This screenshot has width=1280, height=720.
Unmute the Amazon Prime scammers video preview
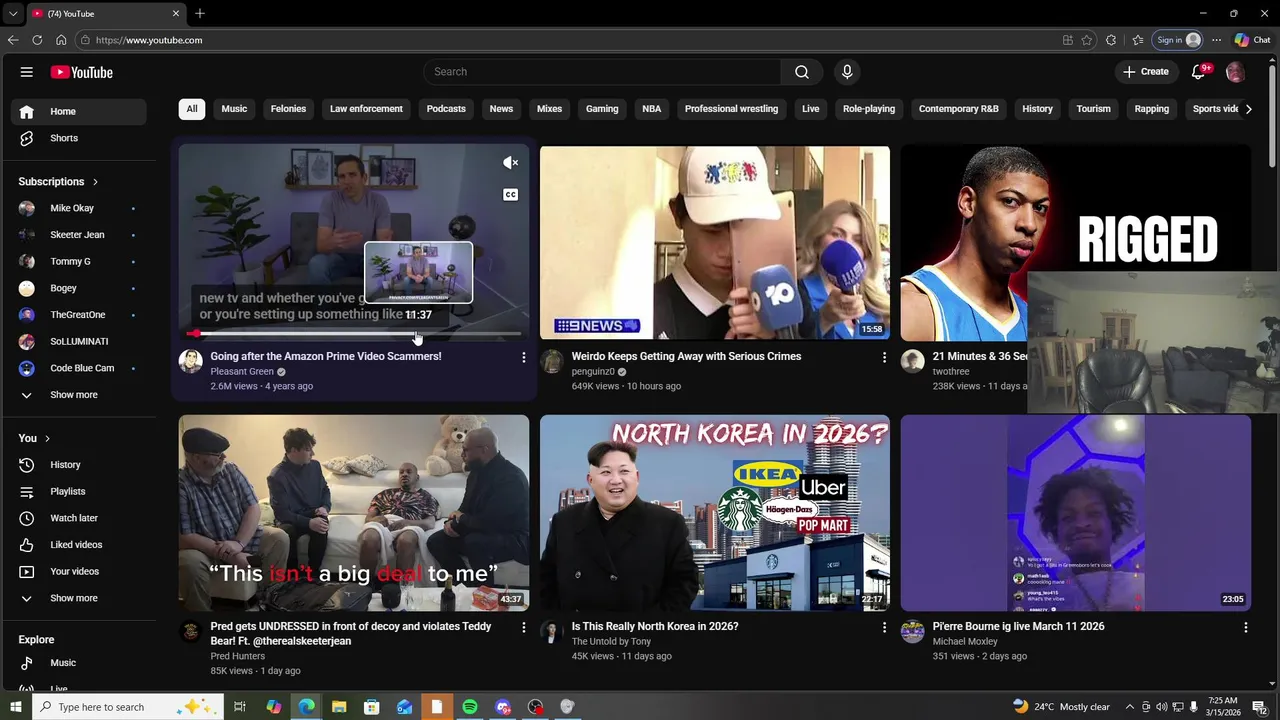click(x=510, y=163)
